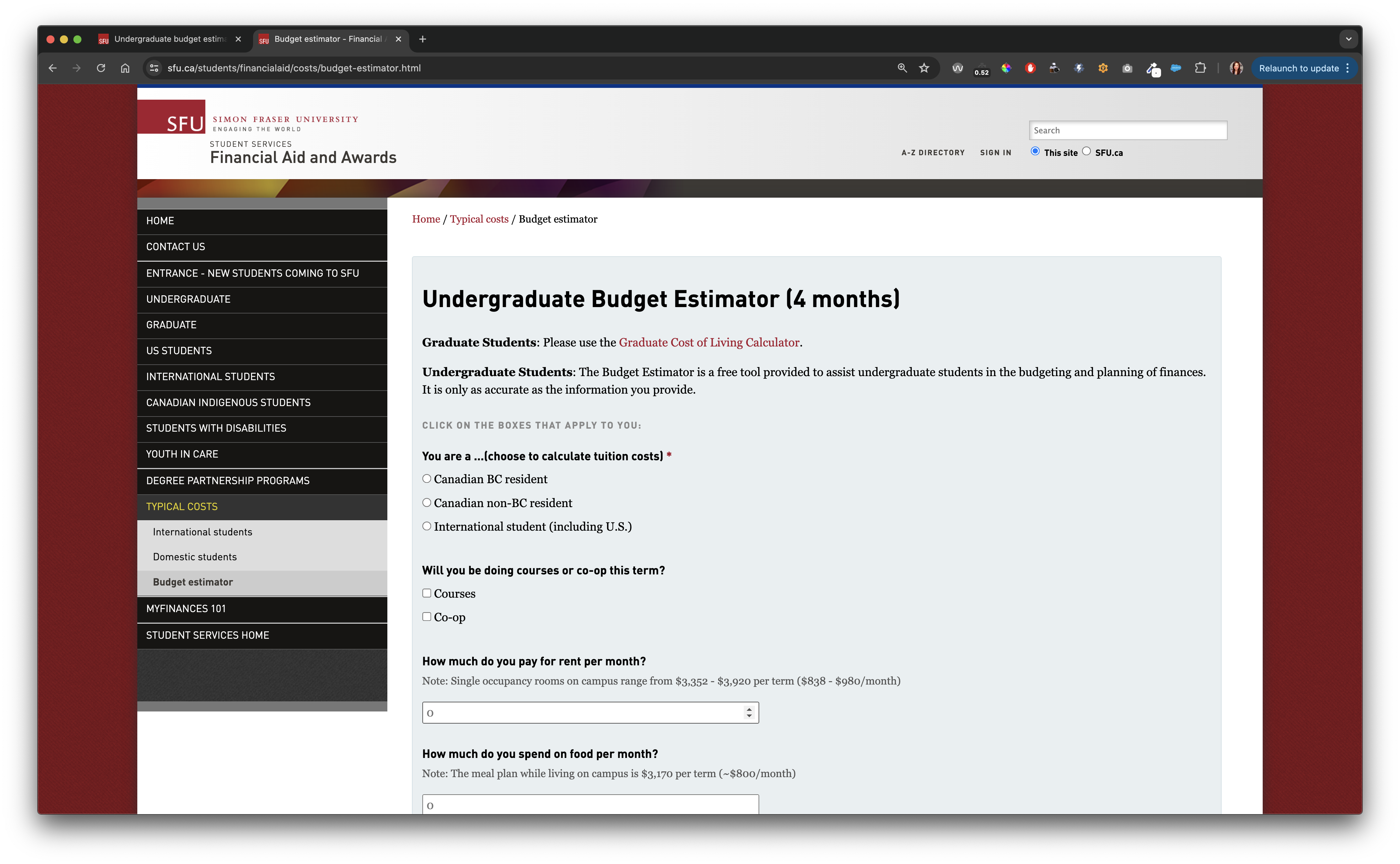Click the browser home icon
Image resolution: width=1400 pixels, height=864 pixels.
(x=125, y=68)
